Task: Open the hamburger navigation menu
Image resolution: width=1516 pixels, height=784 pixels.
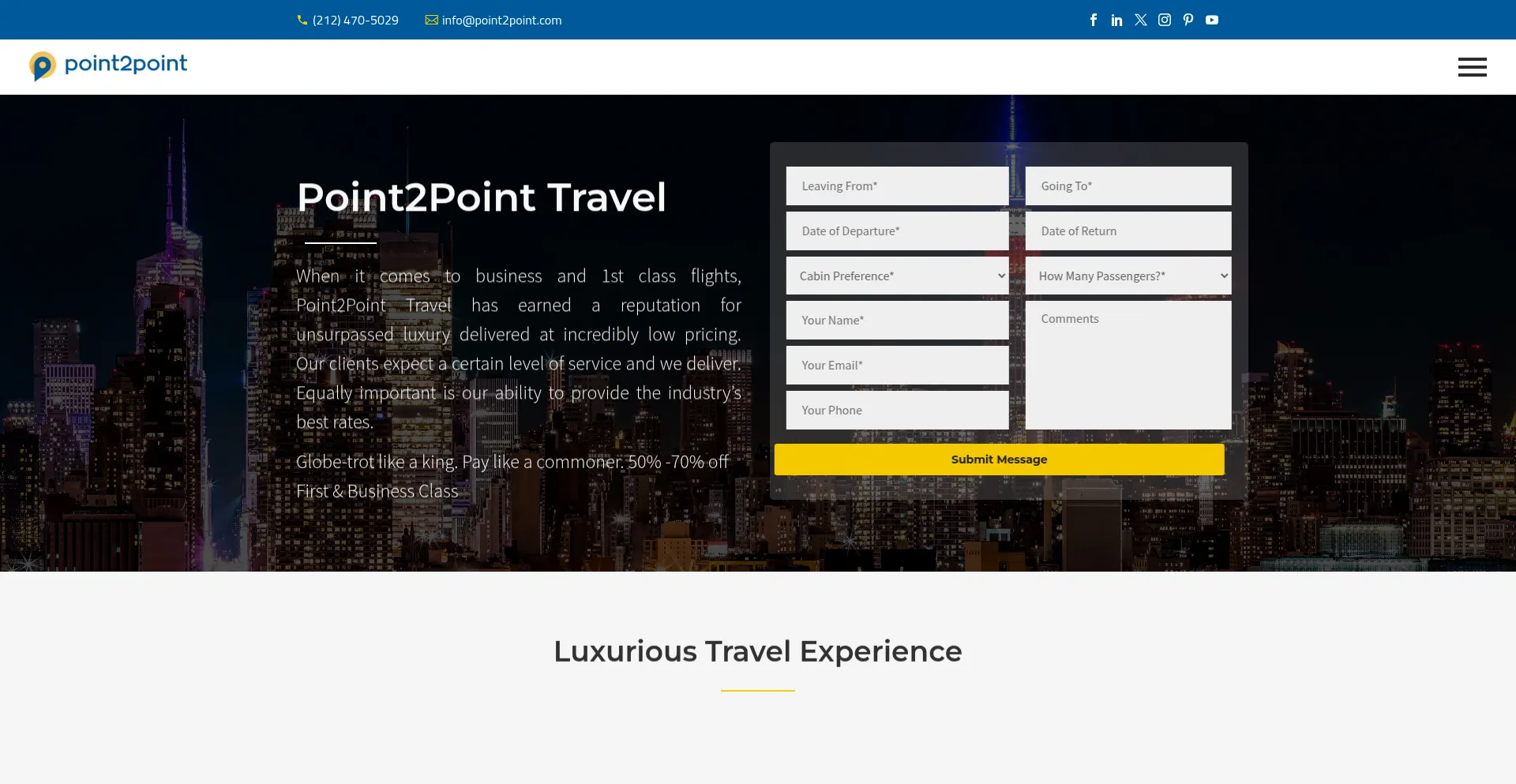Action: click(1473, 67)
